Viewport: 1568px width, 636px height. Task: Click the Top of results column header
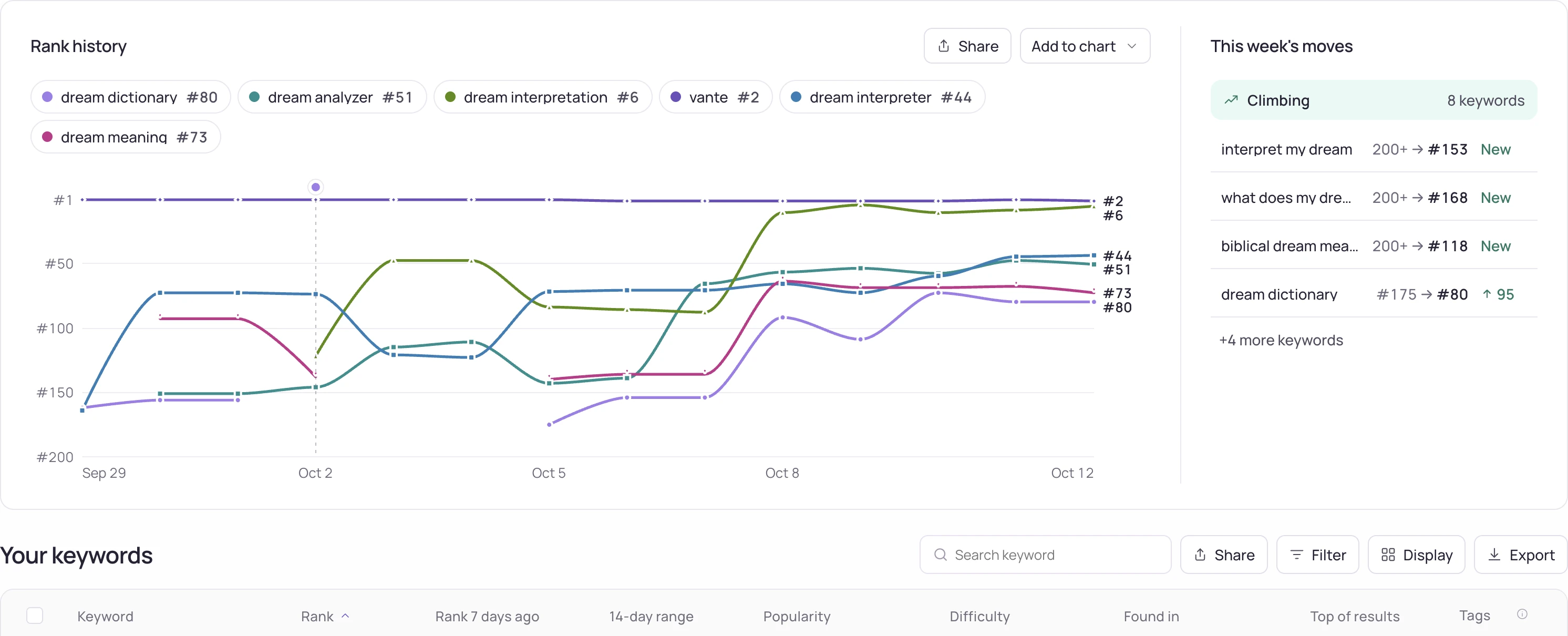[1354, 617]
